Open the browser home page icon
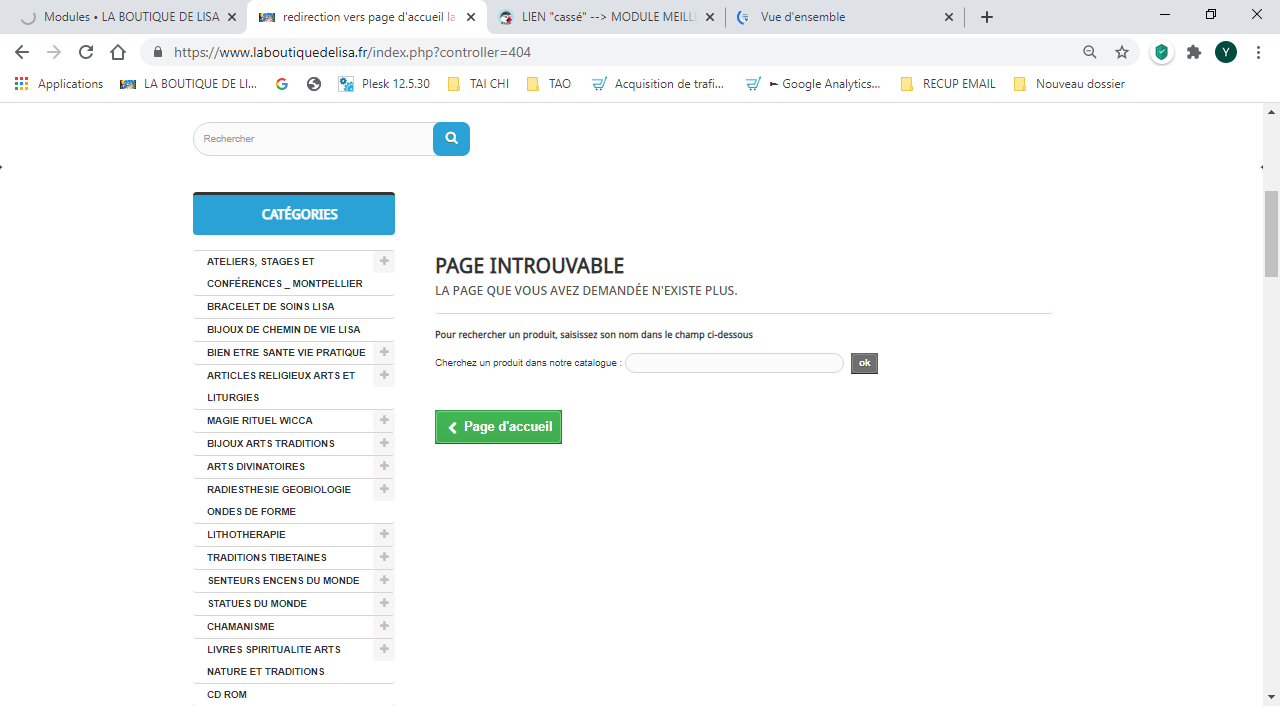The width and height of the screenshot is (1280, 706). pos(118,52)
